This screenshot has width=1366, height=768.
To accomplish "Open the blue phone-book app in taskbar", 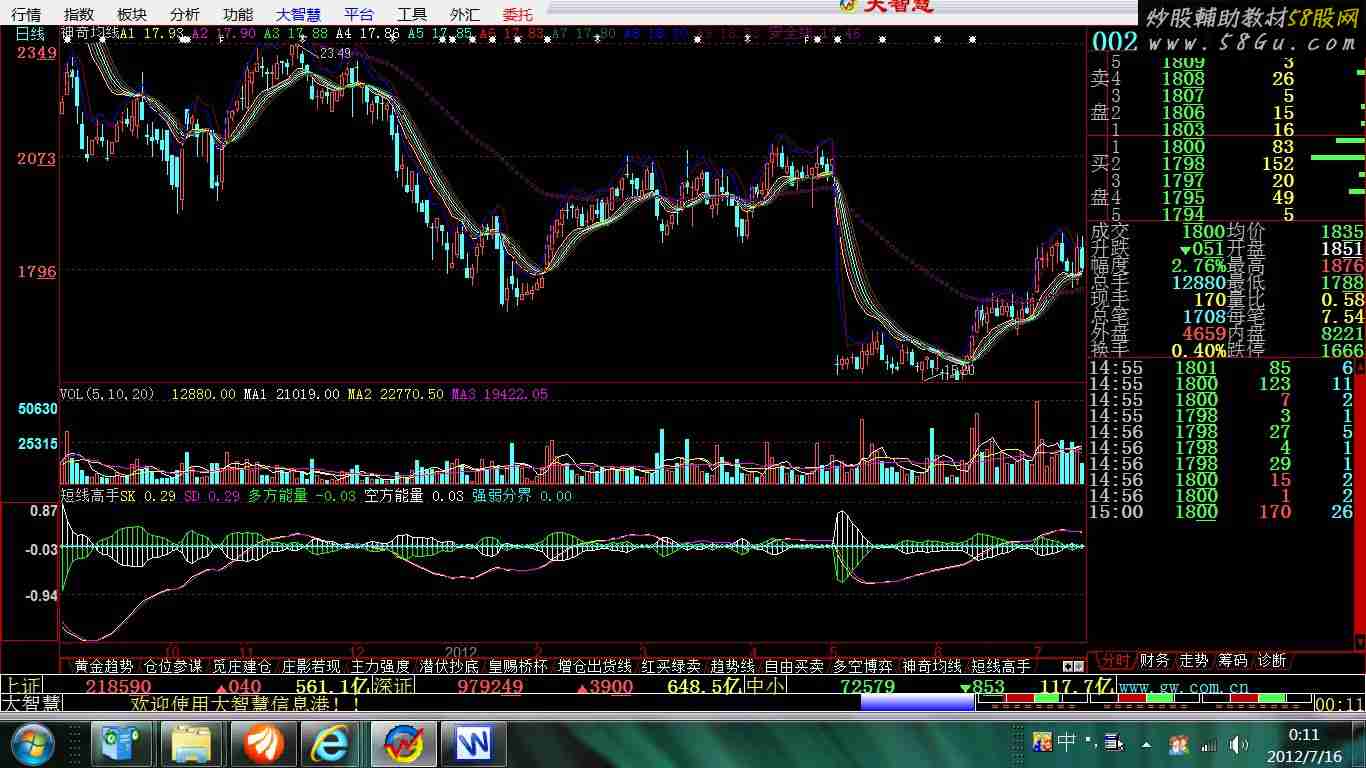I will 123,744.
